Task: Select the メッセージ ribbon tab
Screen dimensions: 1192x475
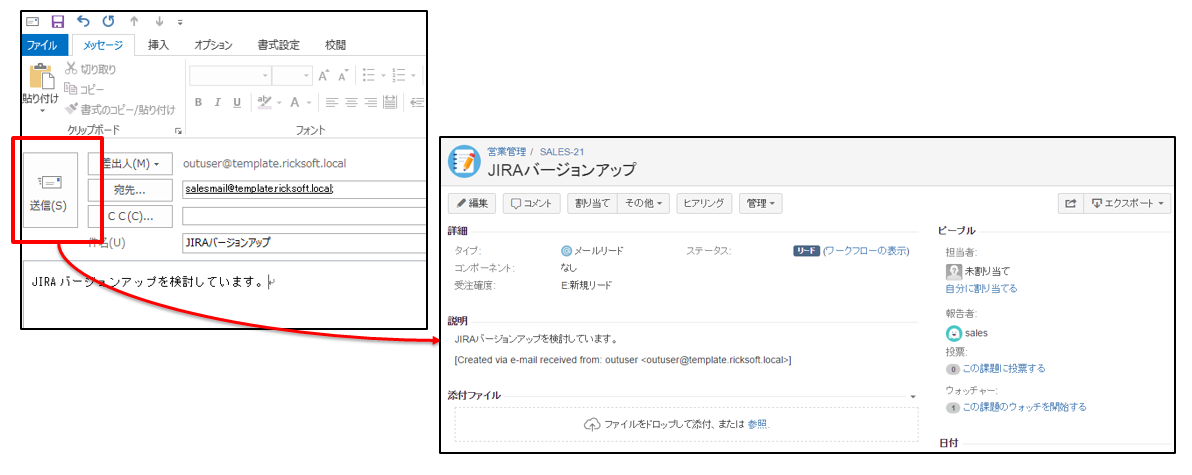Action: point(103,45)
